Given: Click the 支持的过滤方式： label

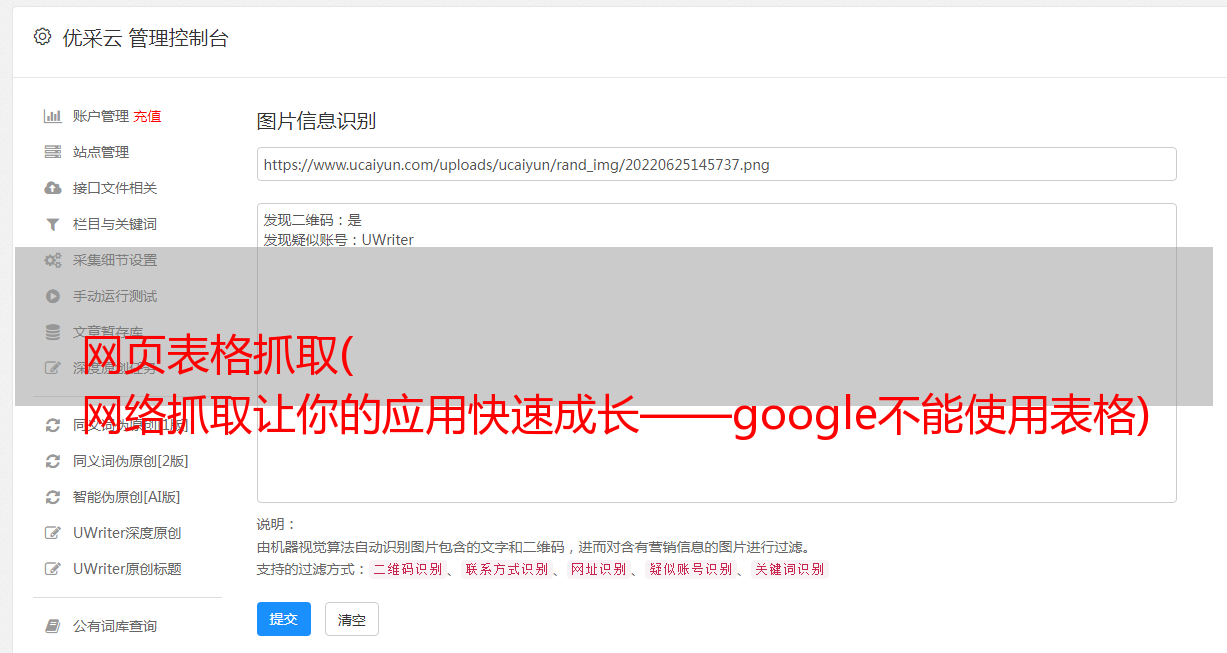Looking at the screenshot, I should (x=311, y=569).
